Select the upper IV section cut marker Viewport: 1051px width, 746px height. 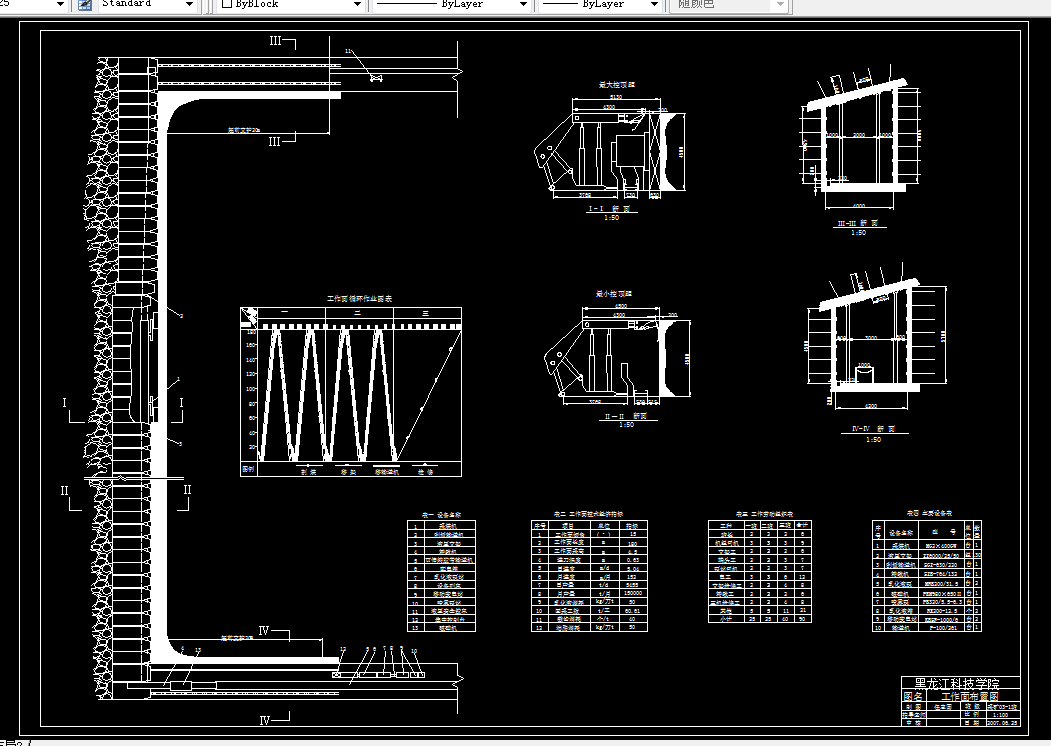[273, 632]
